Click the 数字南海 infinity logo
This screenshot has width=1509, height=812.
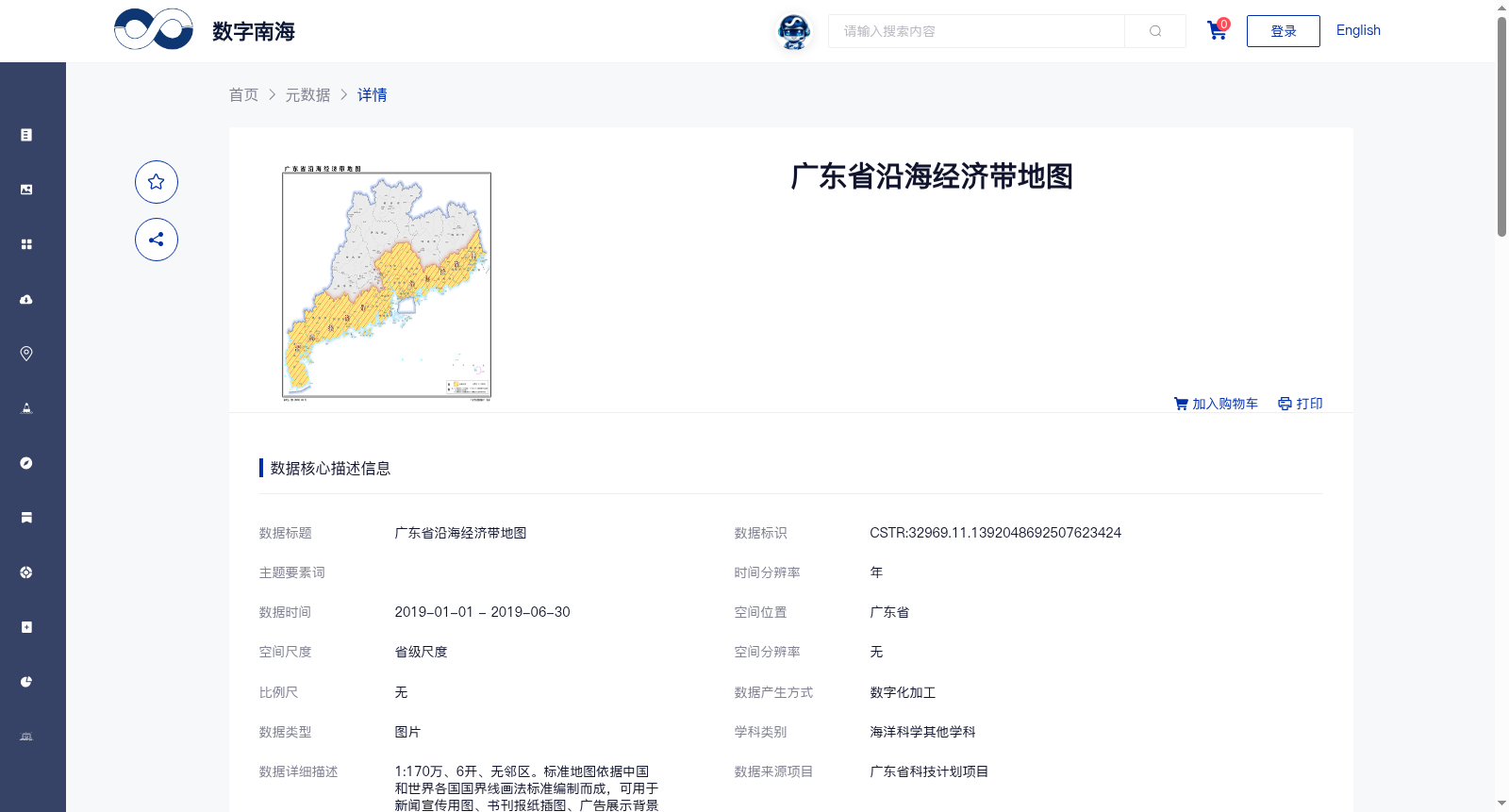point(154,29)
